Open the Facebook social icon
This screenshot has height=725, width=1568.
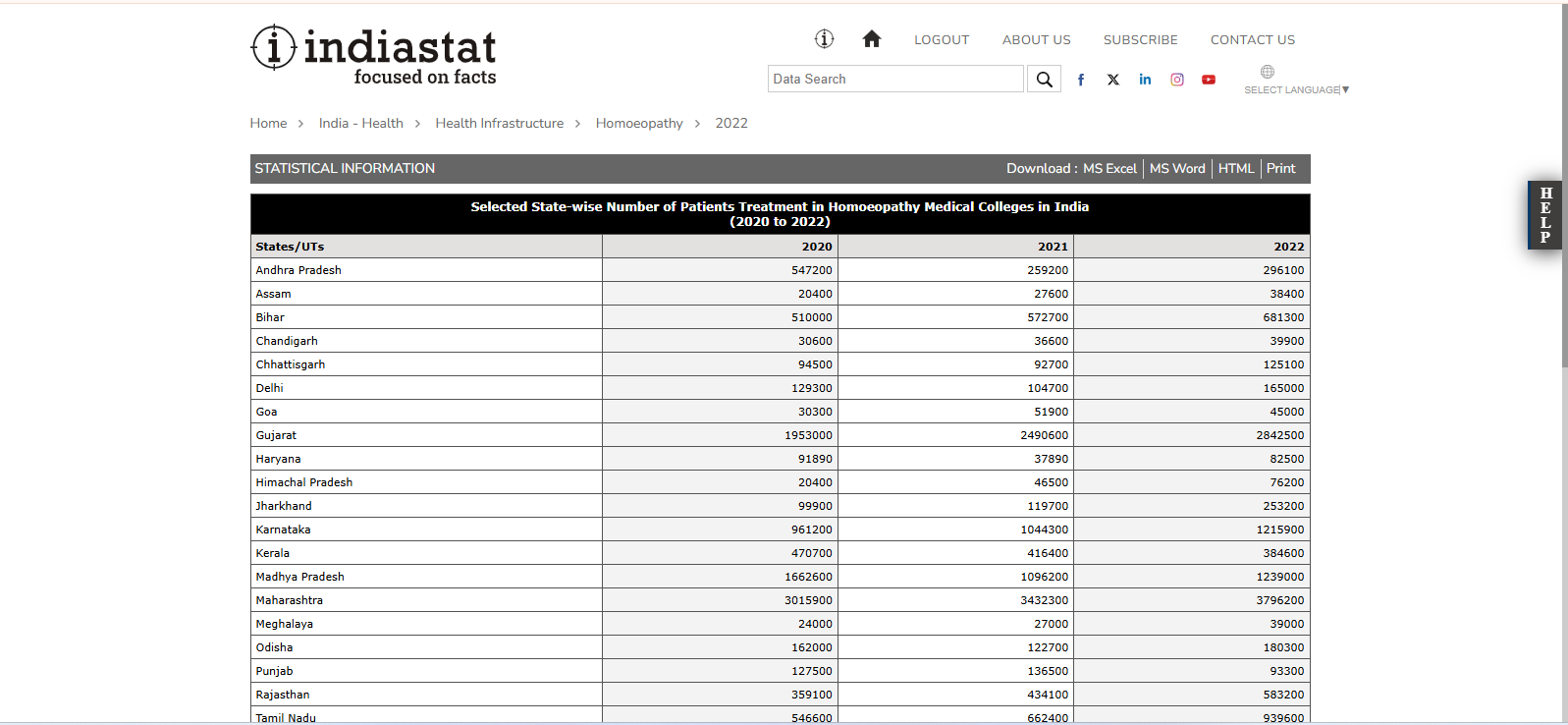point(1081,80)
